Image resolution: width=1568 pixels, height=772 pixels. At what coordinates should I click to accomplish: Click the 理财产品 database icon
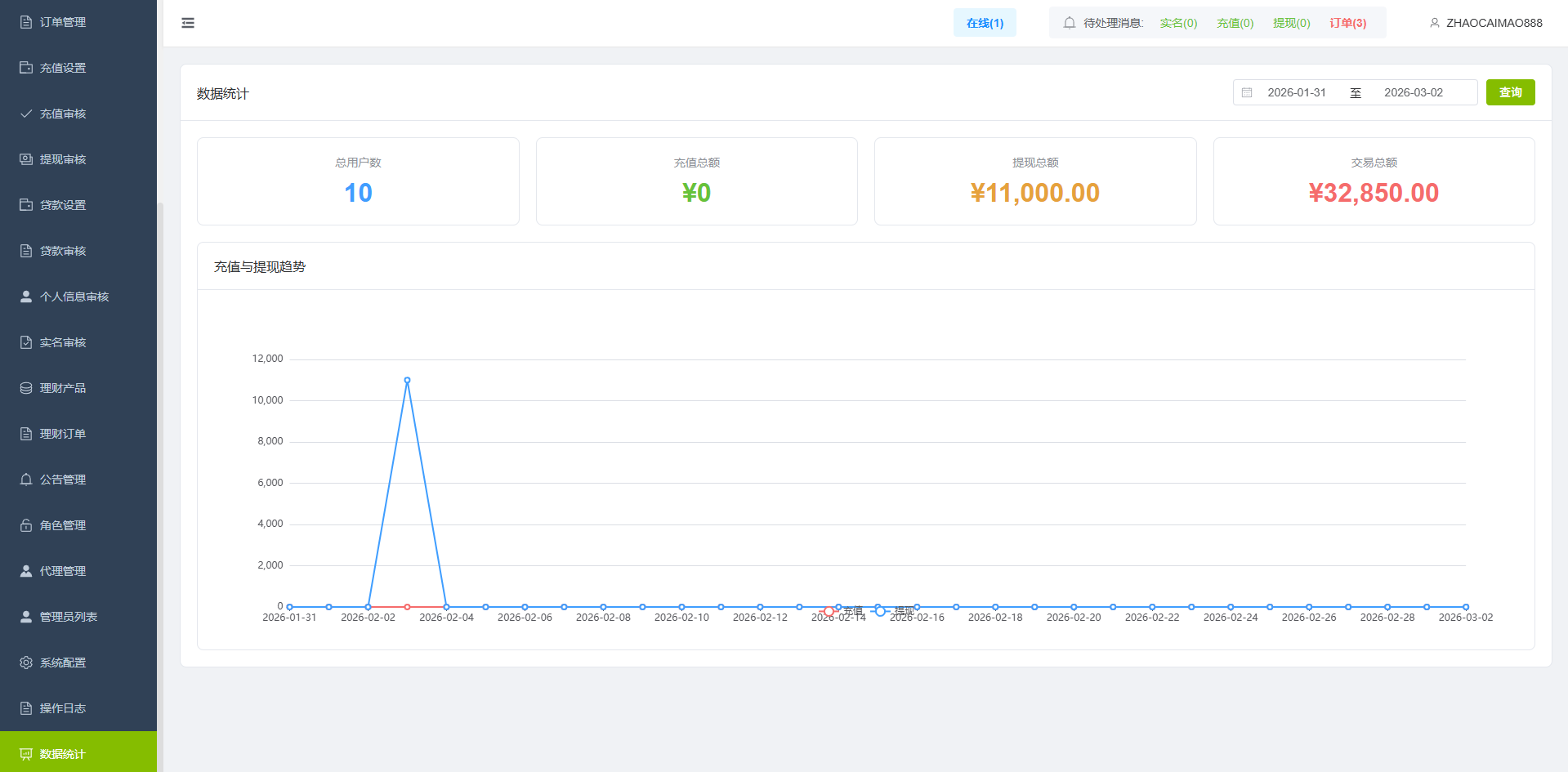(26, 388)
